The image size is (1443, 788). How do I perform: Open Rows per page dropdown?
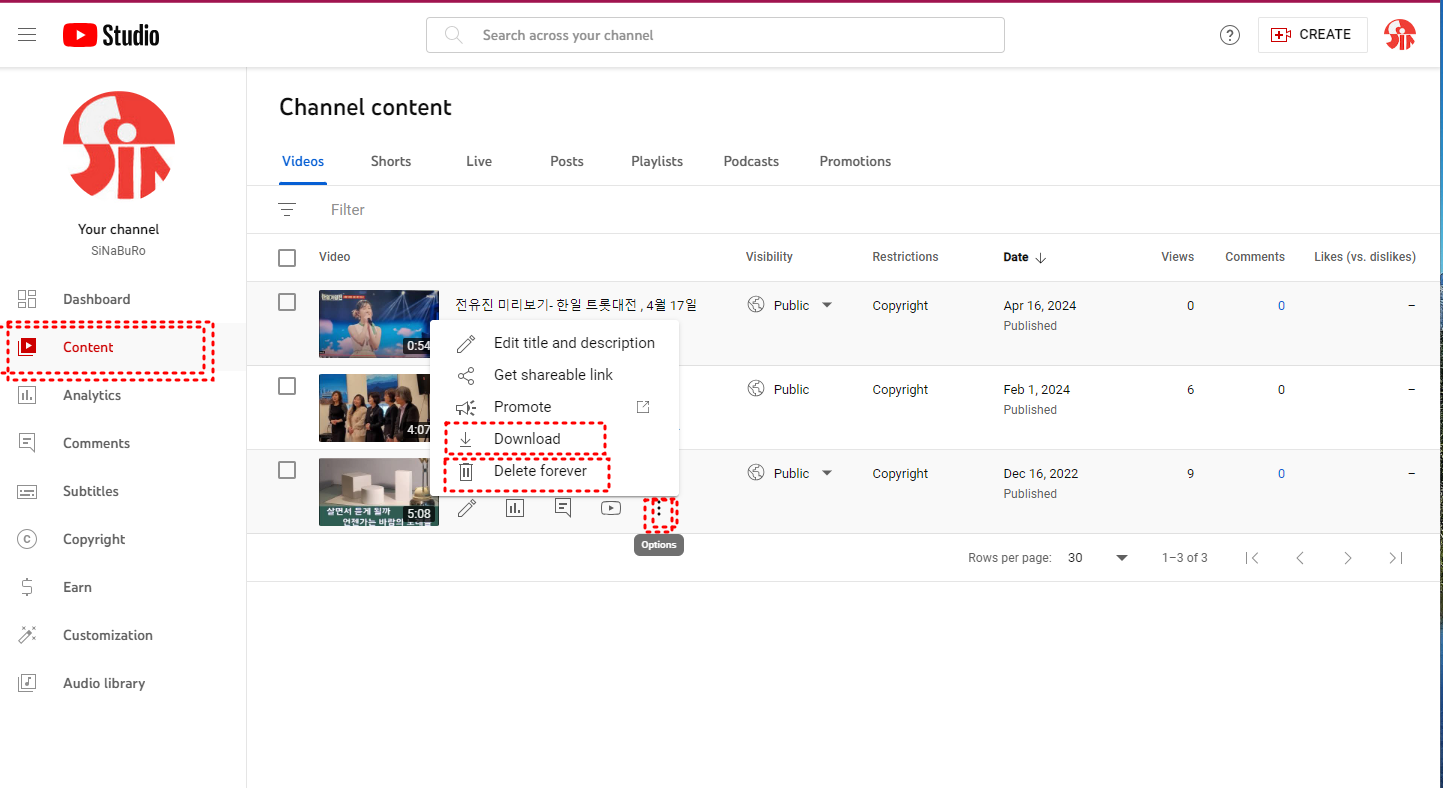1097,558
